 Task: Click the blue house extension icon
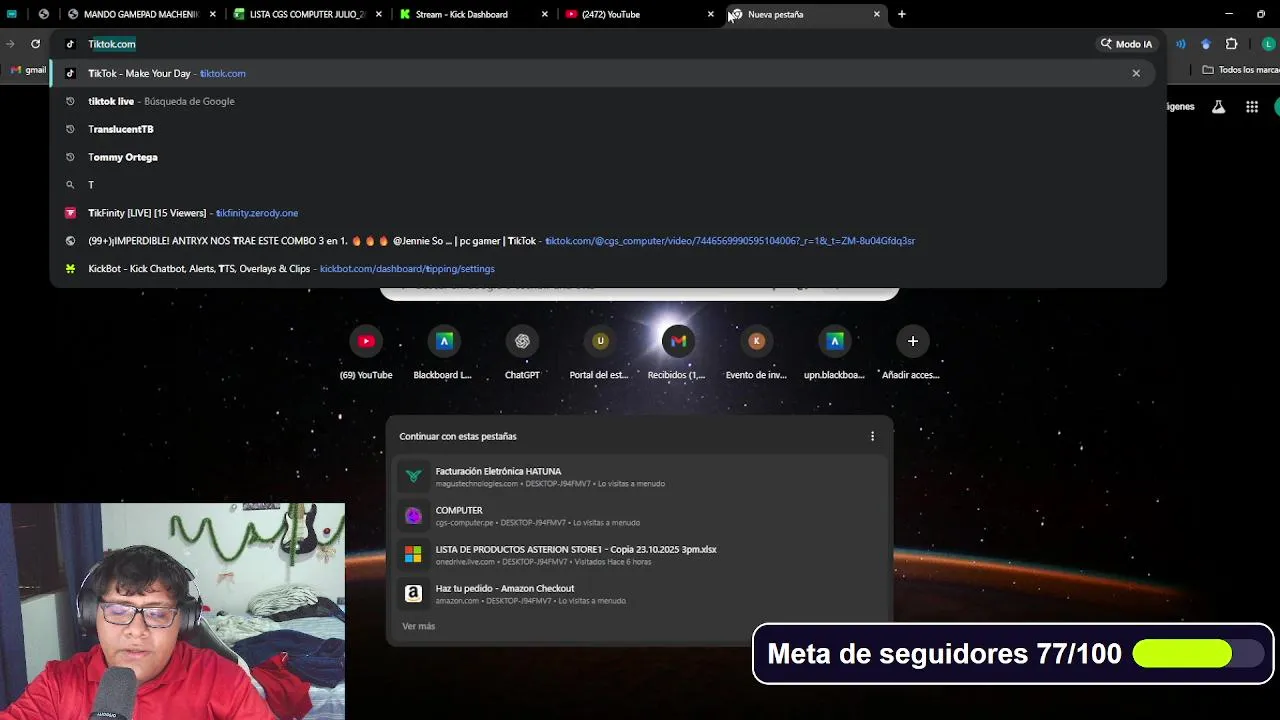pyautogui.click(x=1205, y=44)
